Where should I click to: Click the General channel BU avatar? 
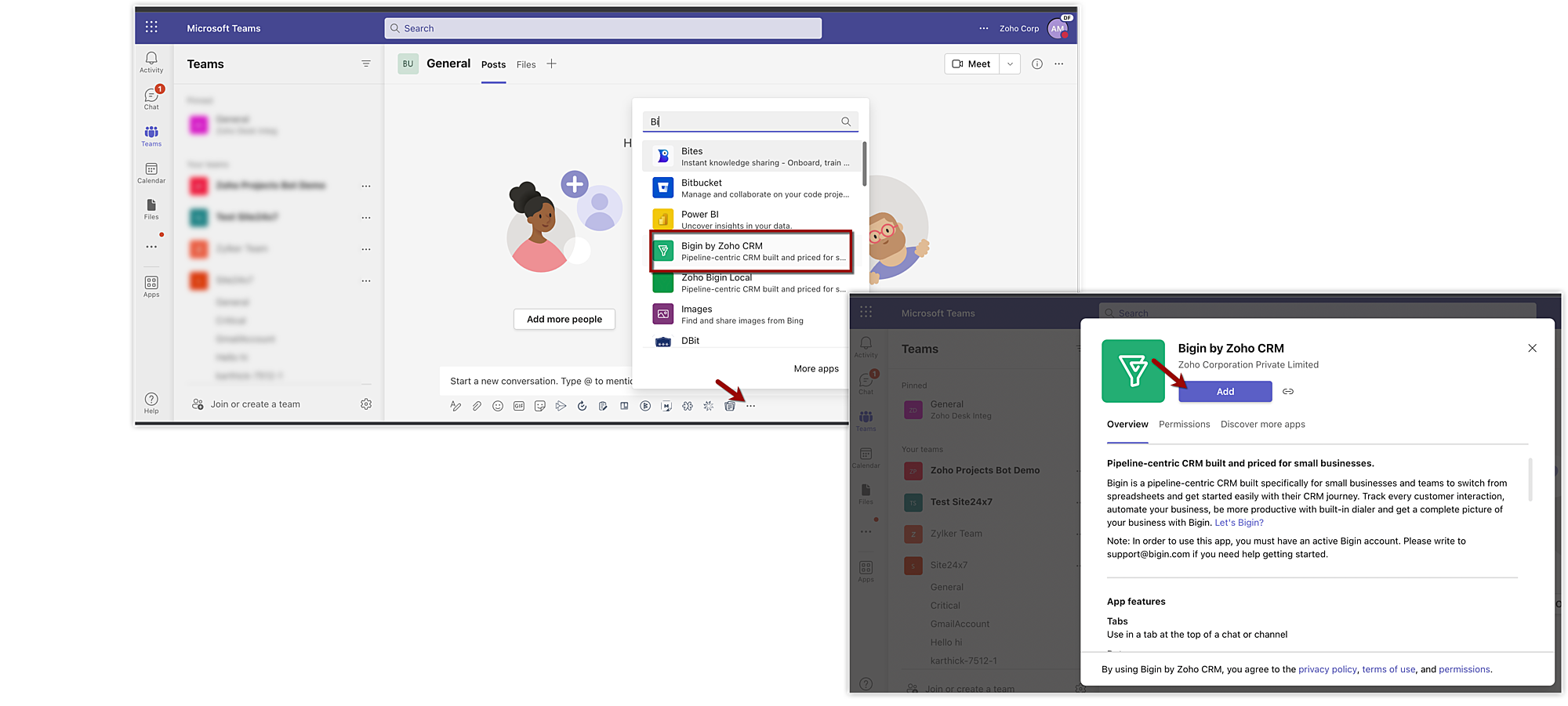[x=408, y=64]
